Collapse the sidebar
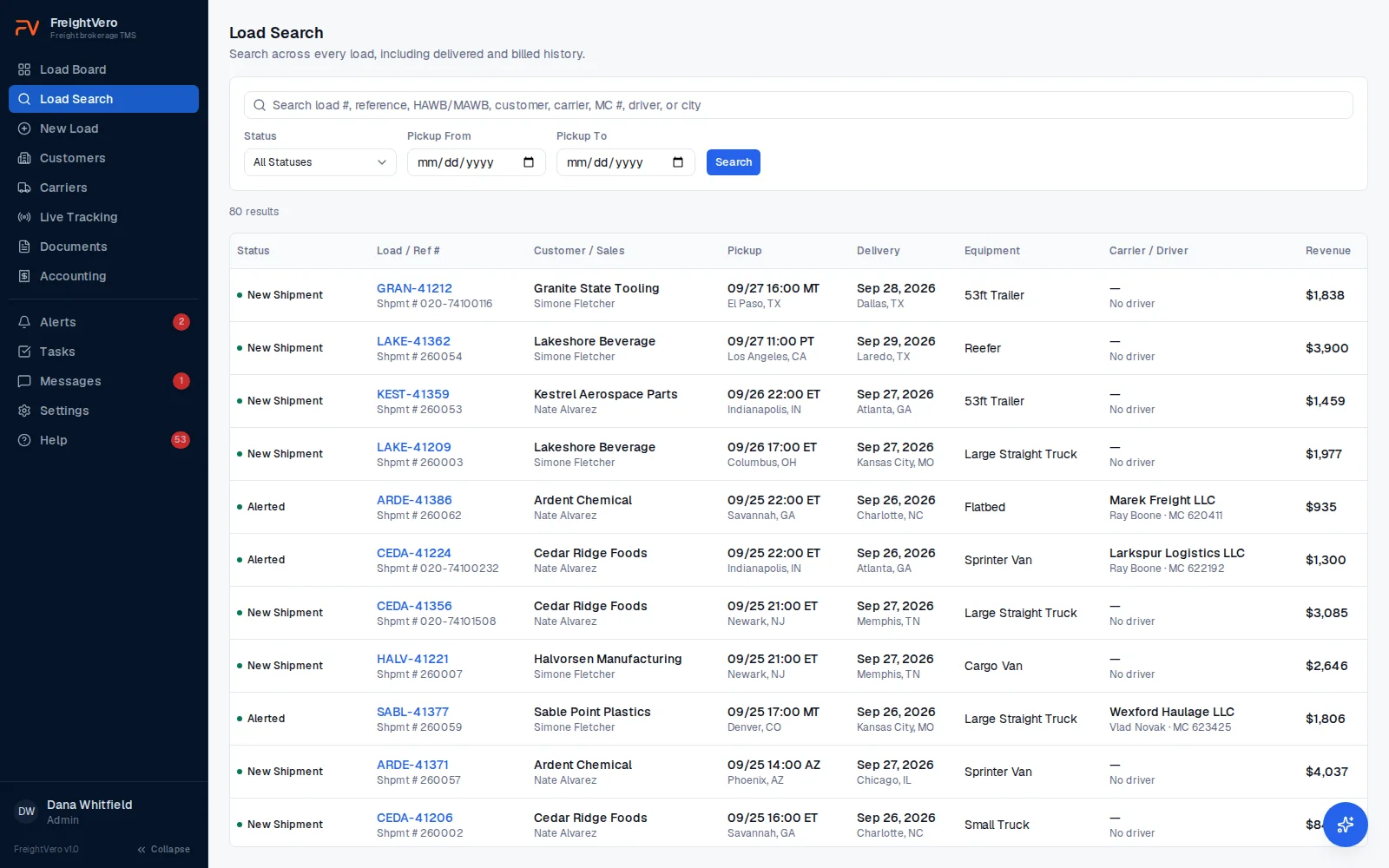Screen dimensions: 1389x868 [163, 849]
